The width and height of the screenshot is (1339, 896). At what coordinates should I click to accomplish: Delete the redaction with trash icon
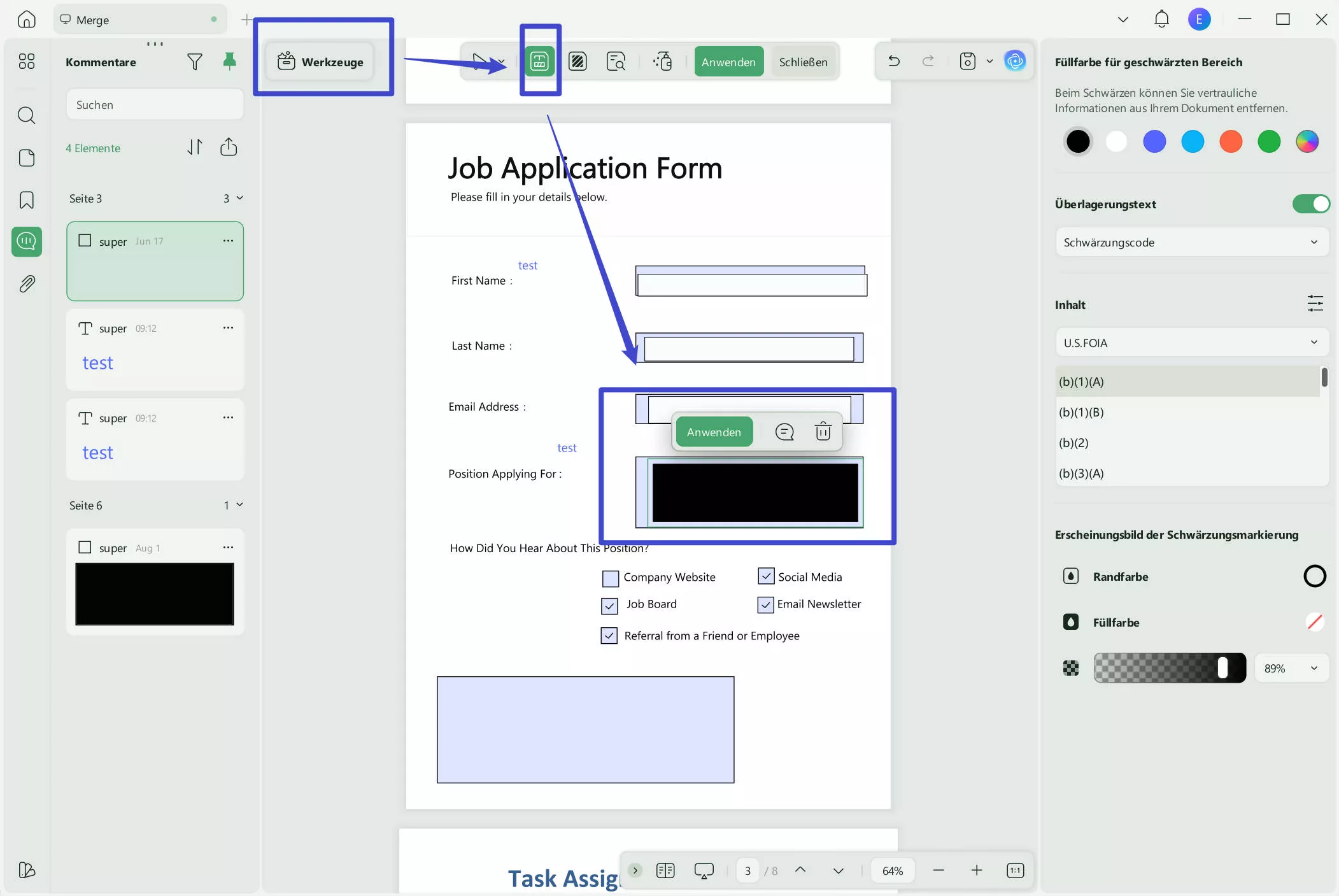(x=823, y=432)
